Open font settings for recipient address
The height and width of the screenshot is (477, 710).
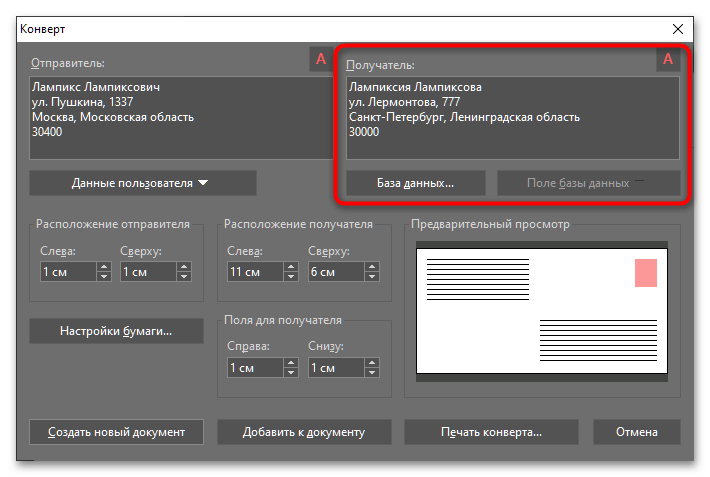pyautogui.click(x=667, y=60)
